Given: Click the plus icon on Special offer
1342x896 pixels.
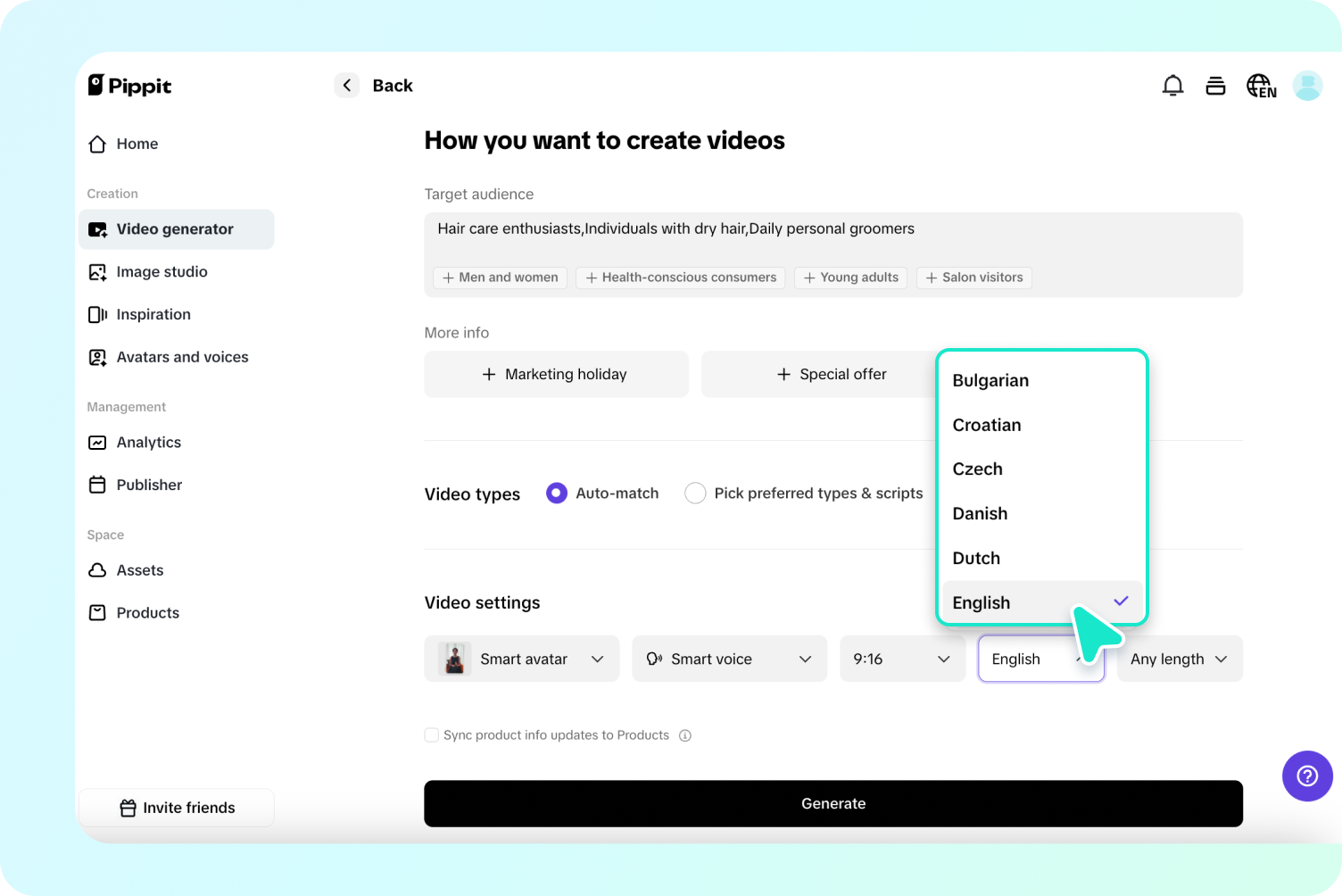Looking at the screenshot, I should tap(783, 375).
